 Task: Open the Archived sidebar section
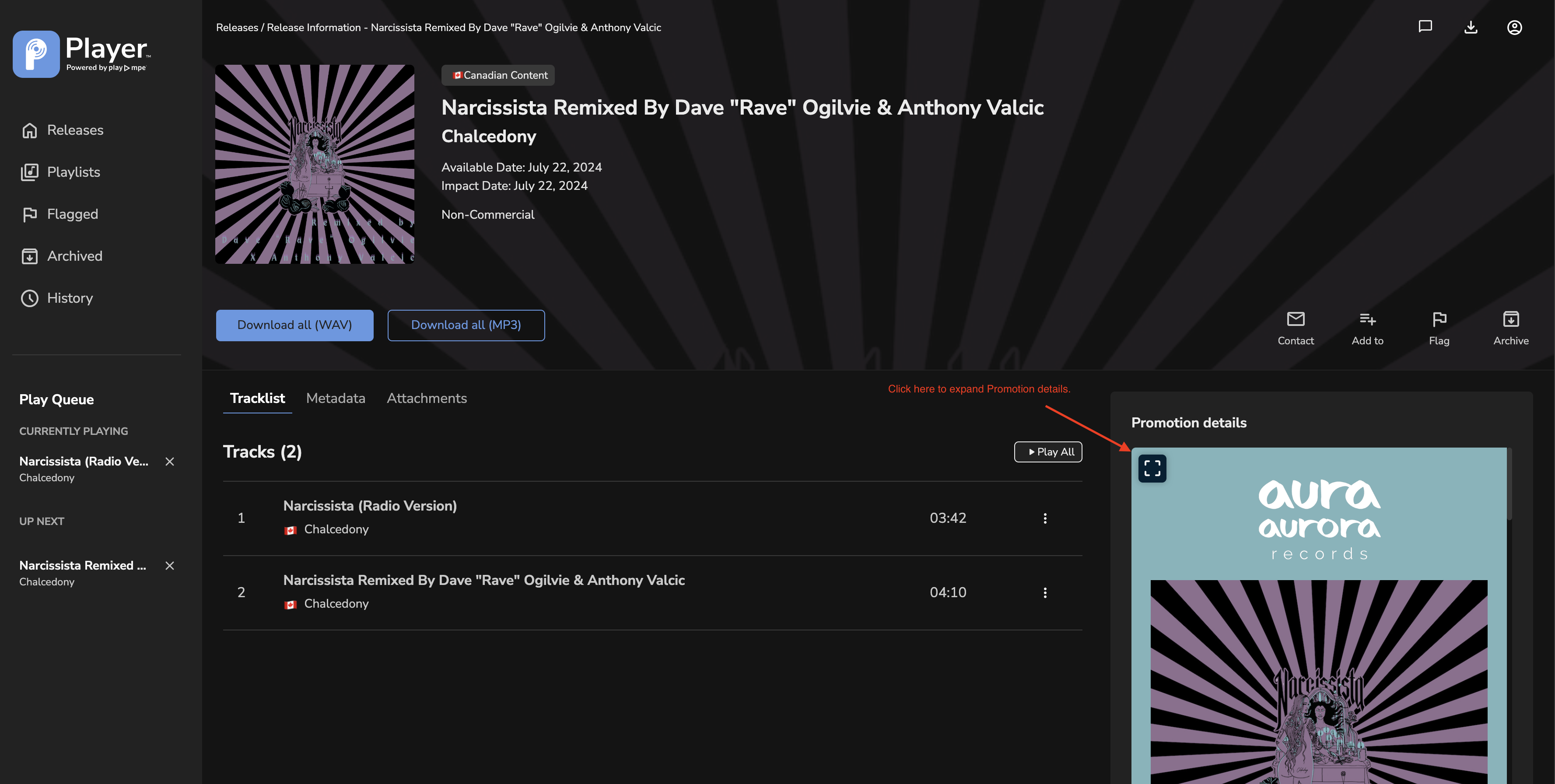[62, 256]
